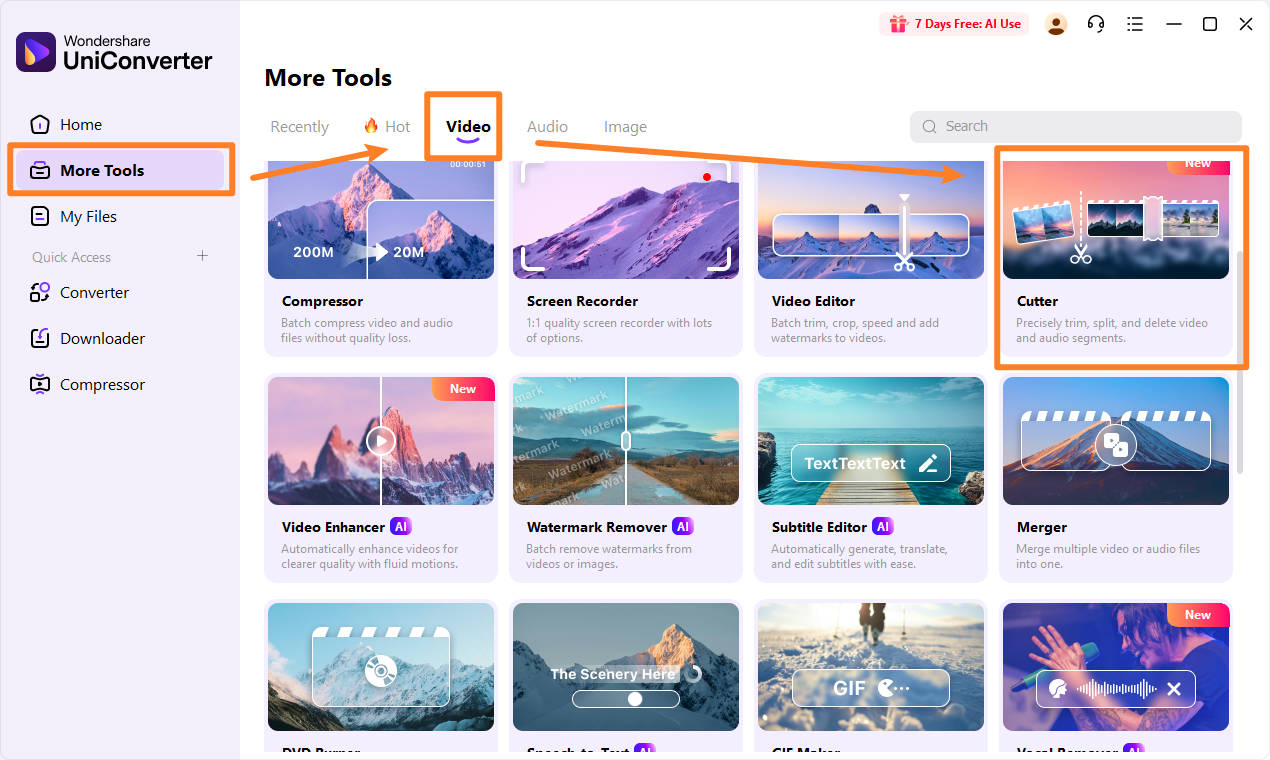Click the AI badge next to Video Enhancer
The width and height of the screenshot is (1270, 760).
(401, 526)
